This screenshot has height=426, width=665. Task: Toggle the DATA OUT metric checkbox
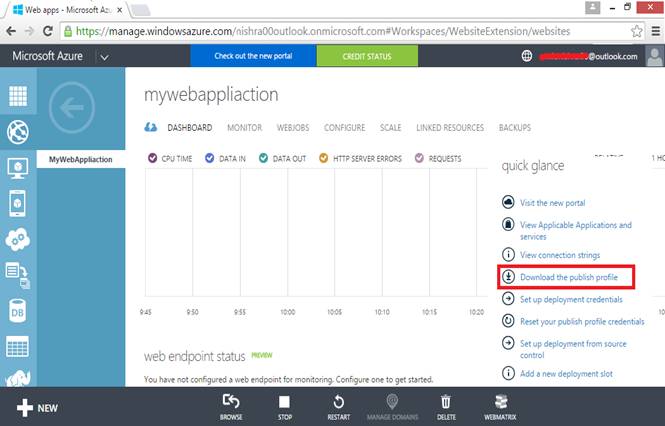point(263,158)
